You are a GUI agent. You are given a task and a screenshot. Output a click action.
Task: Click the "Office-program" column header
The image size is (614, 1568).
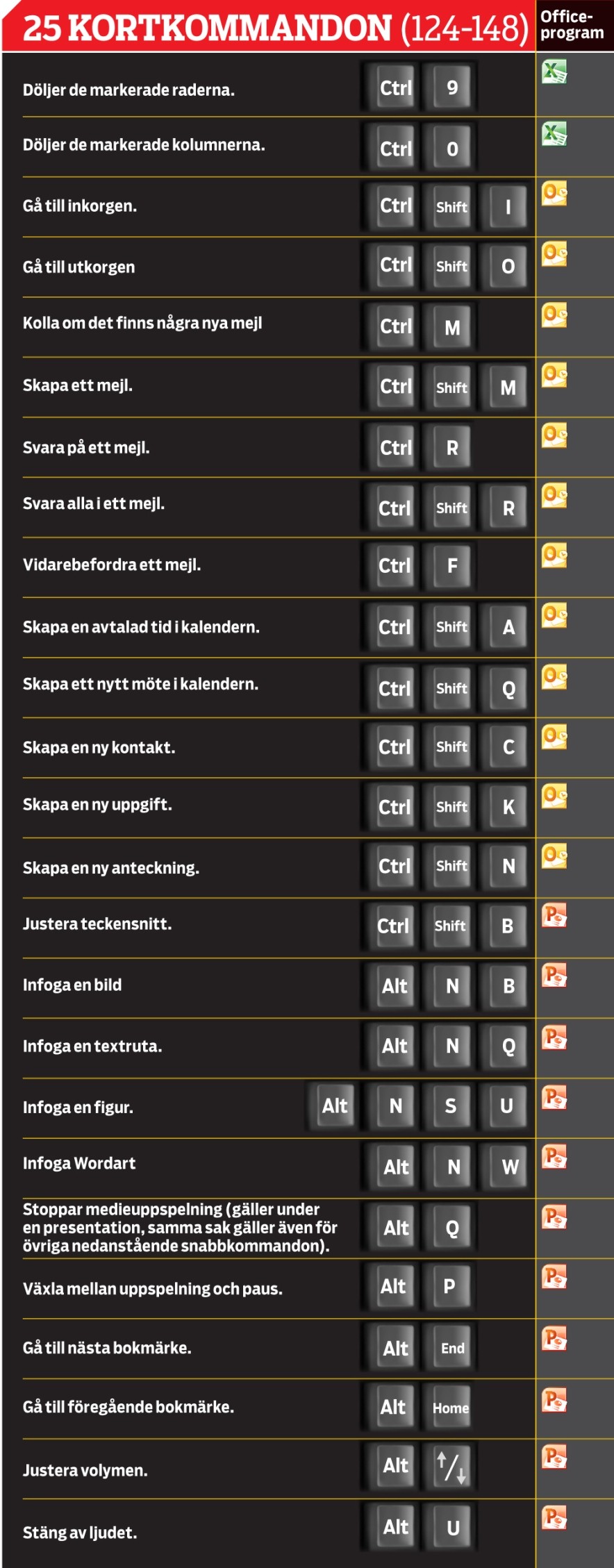(573, 25)
